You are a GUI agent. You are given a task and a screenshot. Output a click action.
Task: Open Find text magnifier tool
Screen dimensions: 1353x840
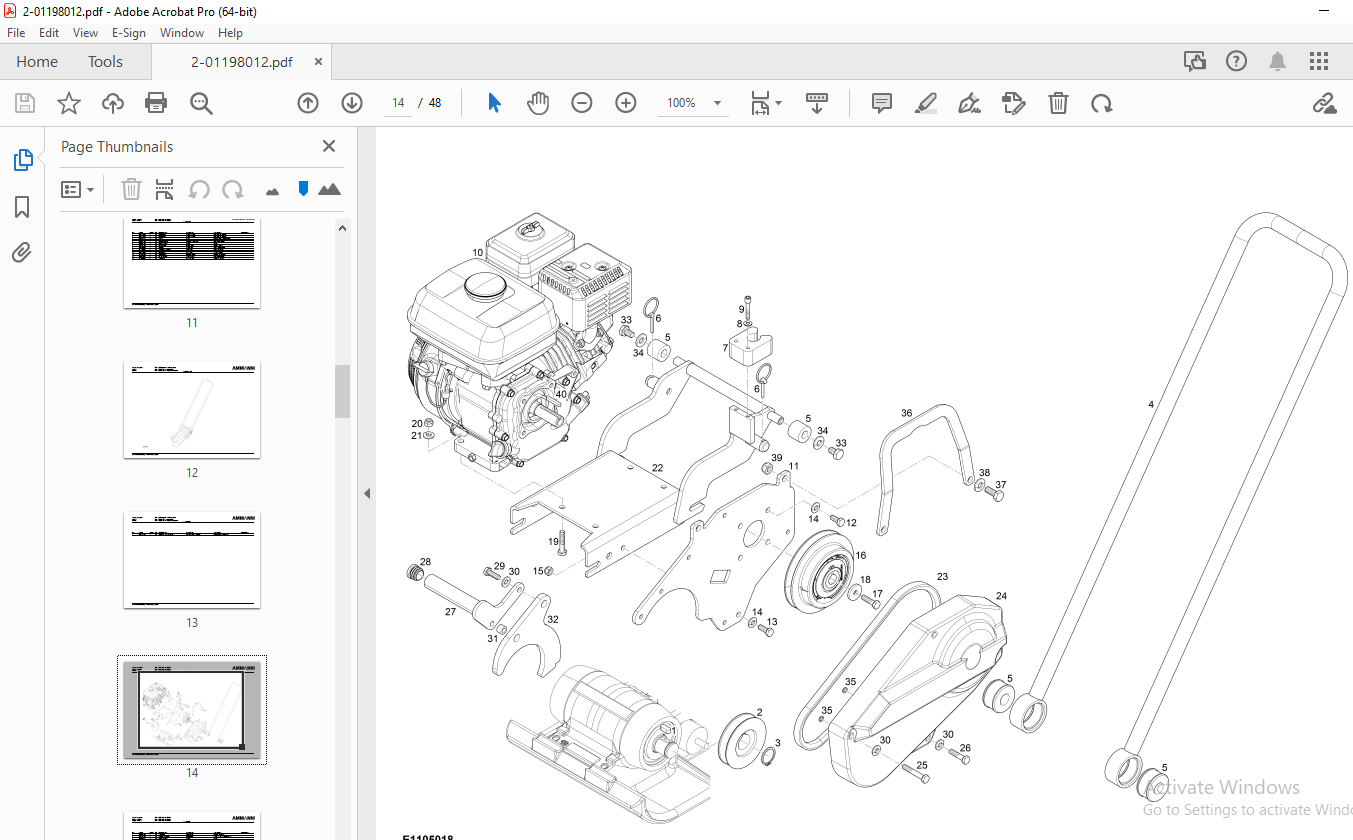click(x=201, y=103)
